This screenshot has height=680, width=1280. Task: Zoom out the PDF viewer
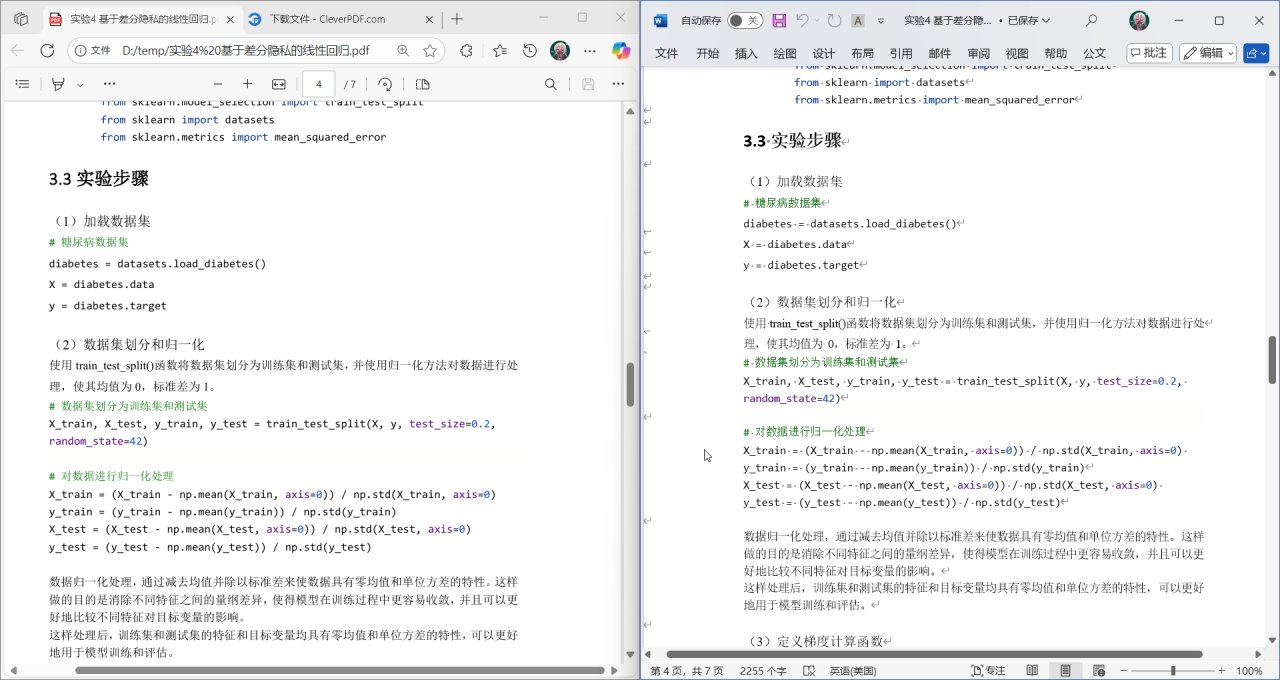coord(217,85)
